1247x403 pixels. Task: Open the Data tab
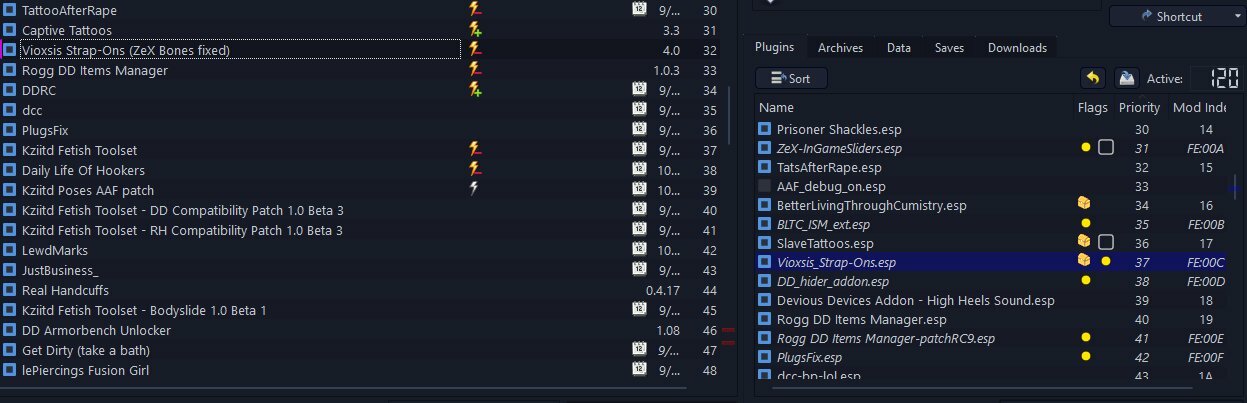[x=898, y=47]
